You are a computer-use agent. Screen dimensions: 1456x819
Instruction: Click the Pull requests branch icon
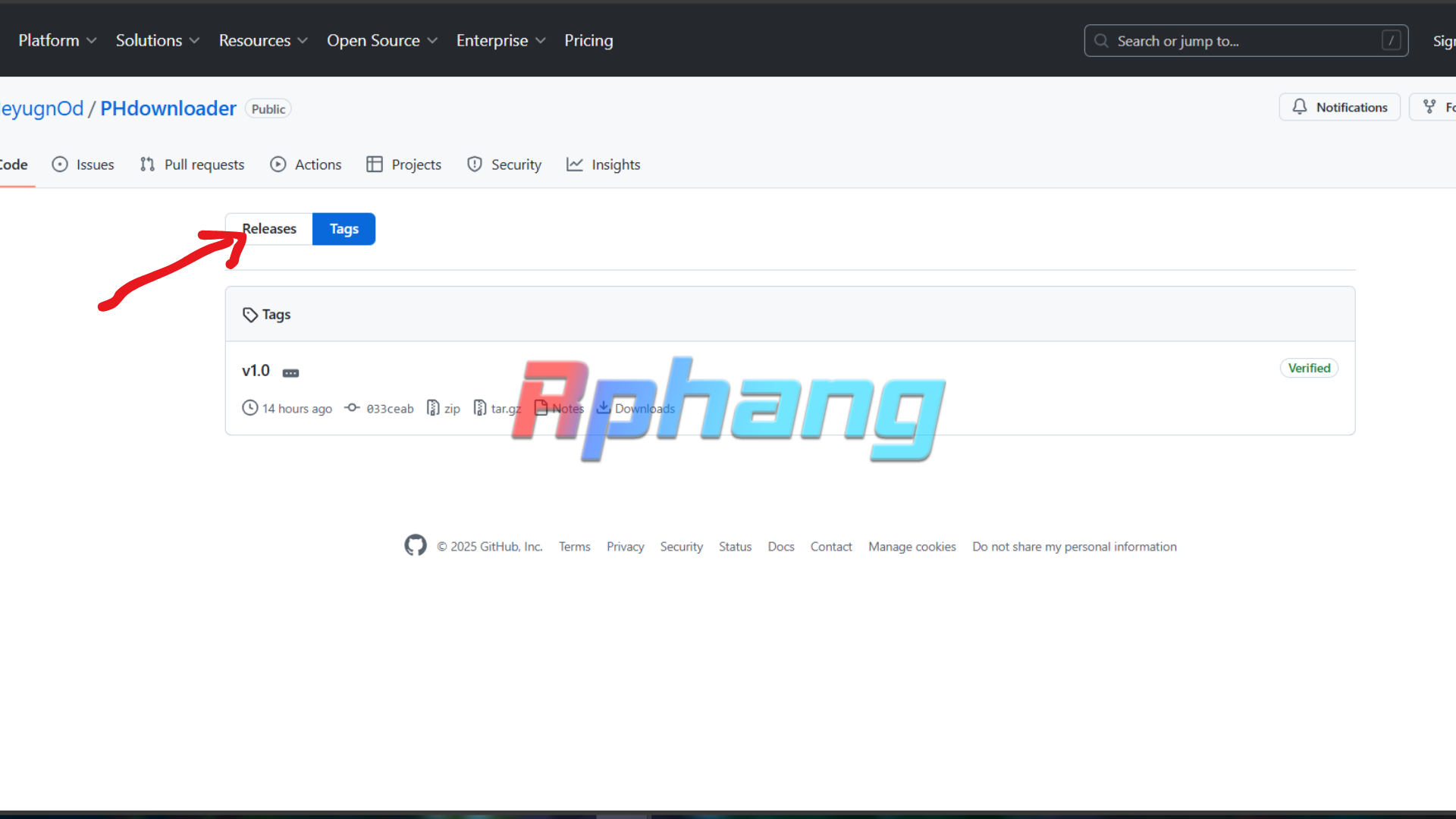click(x=147, y=165)
